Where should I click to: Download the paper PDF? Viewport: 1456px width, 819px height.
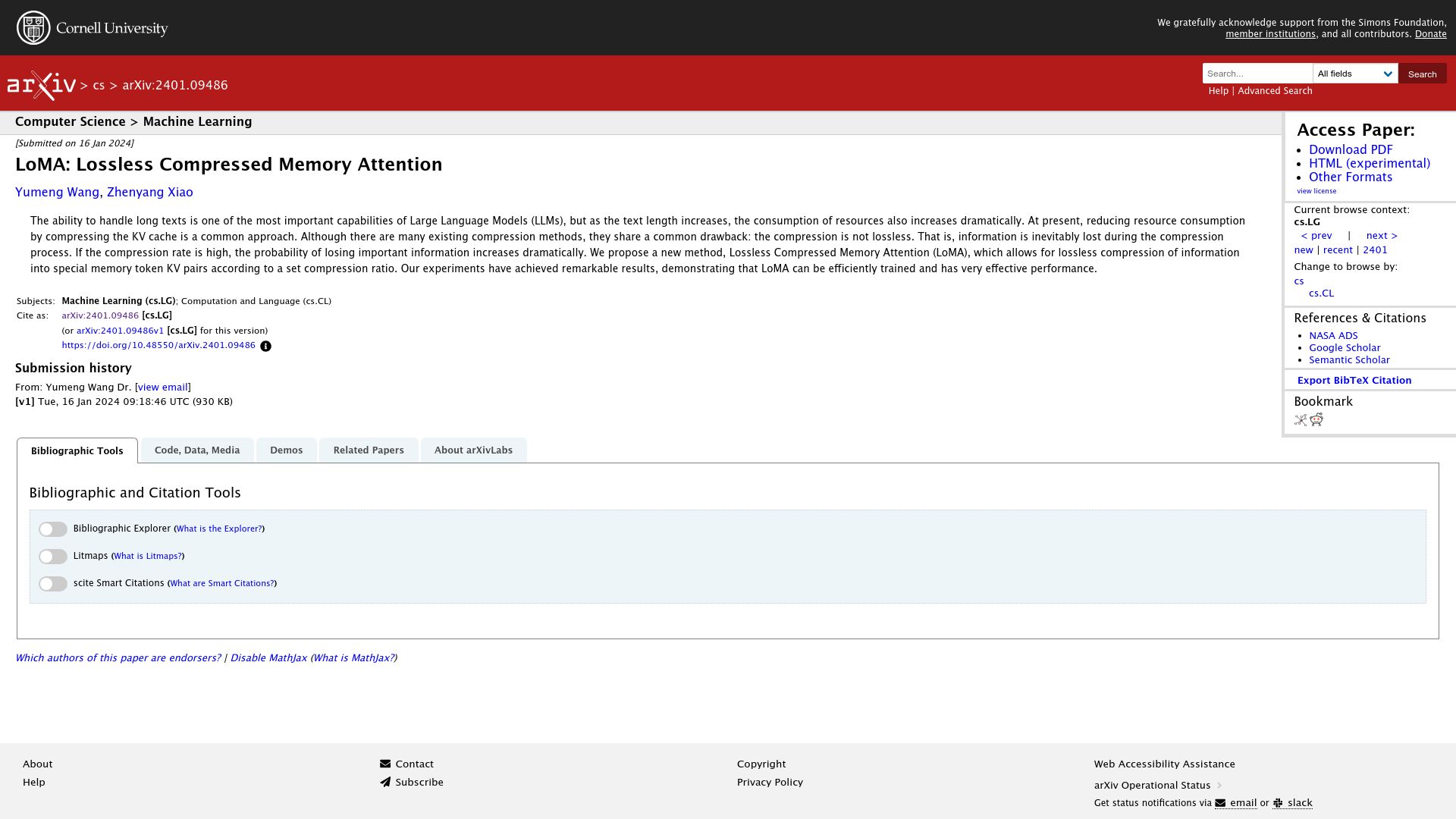pos(1351,150)
